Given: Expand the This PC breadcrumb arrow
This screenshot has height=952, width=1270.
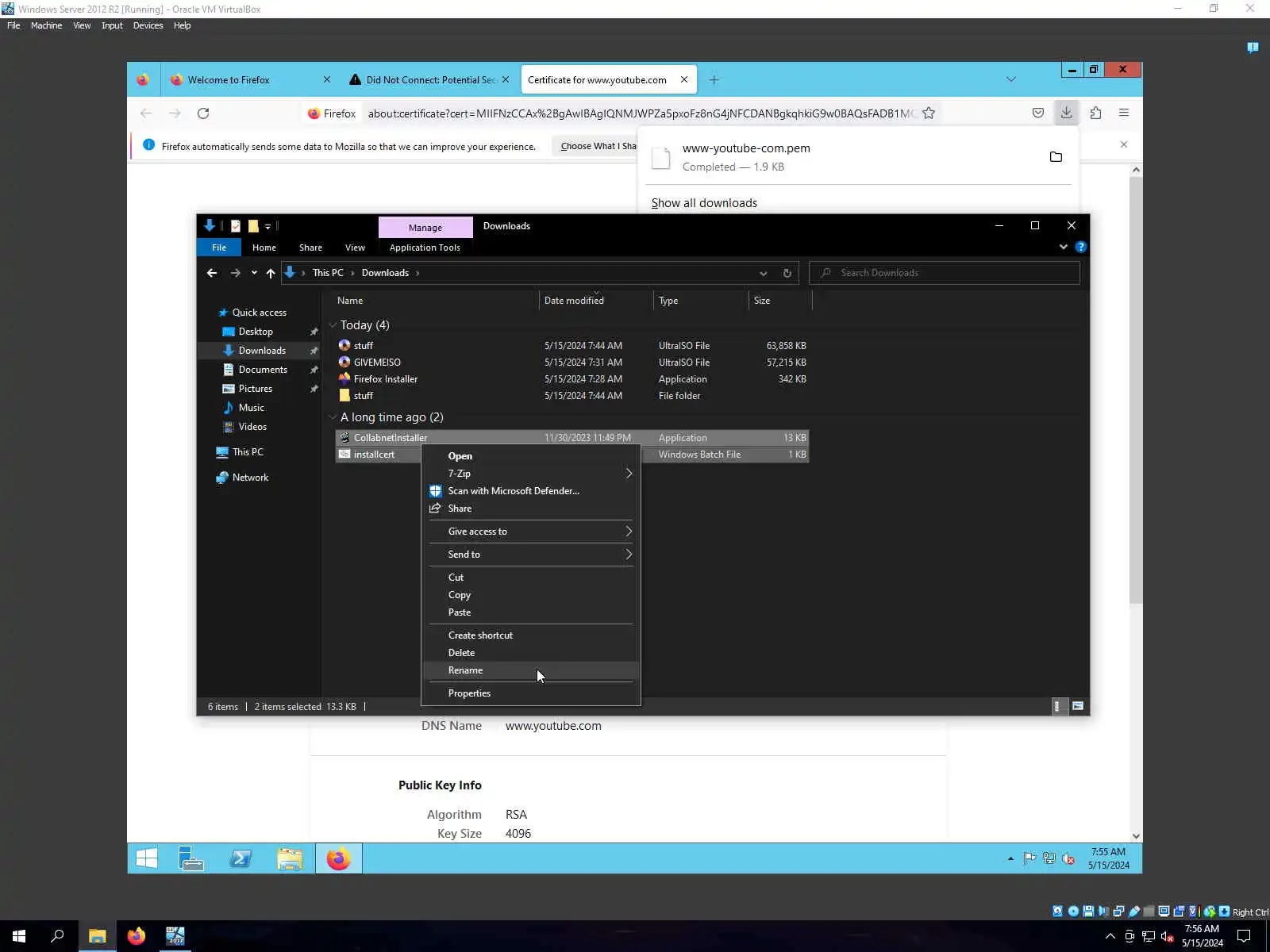Looking at the screenshot, I should (353, 273).
